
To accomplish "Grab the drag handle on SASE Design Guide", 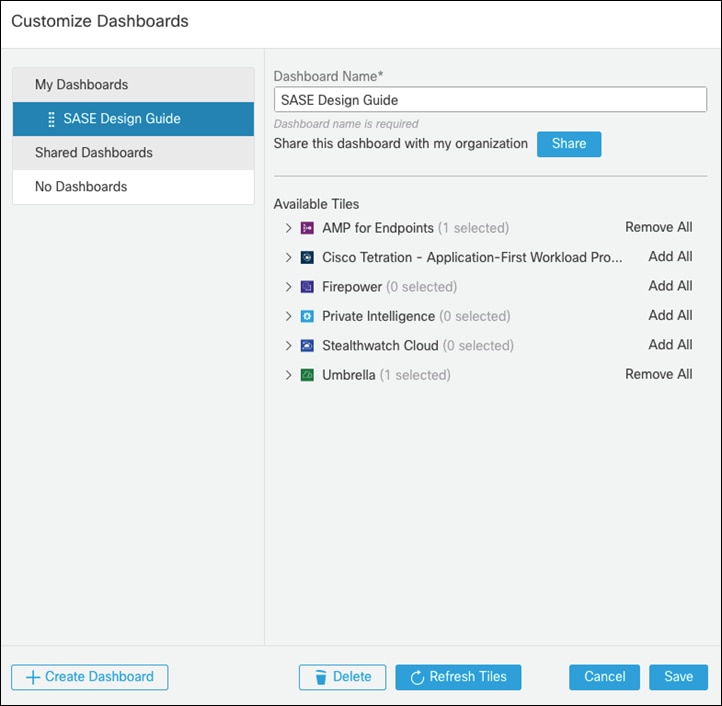I will [52, 119].
